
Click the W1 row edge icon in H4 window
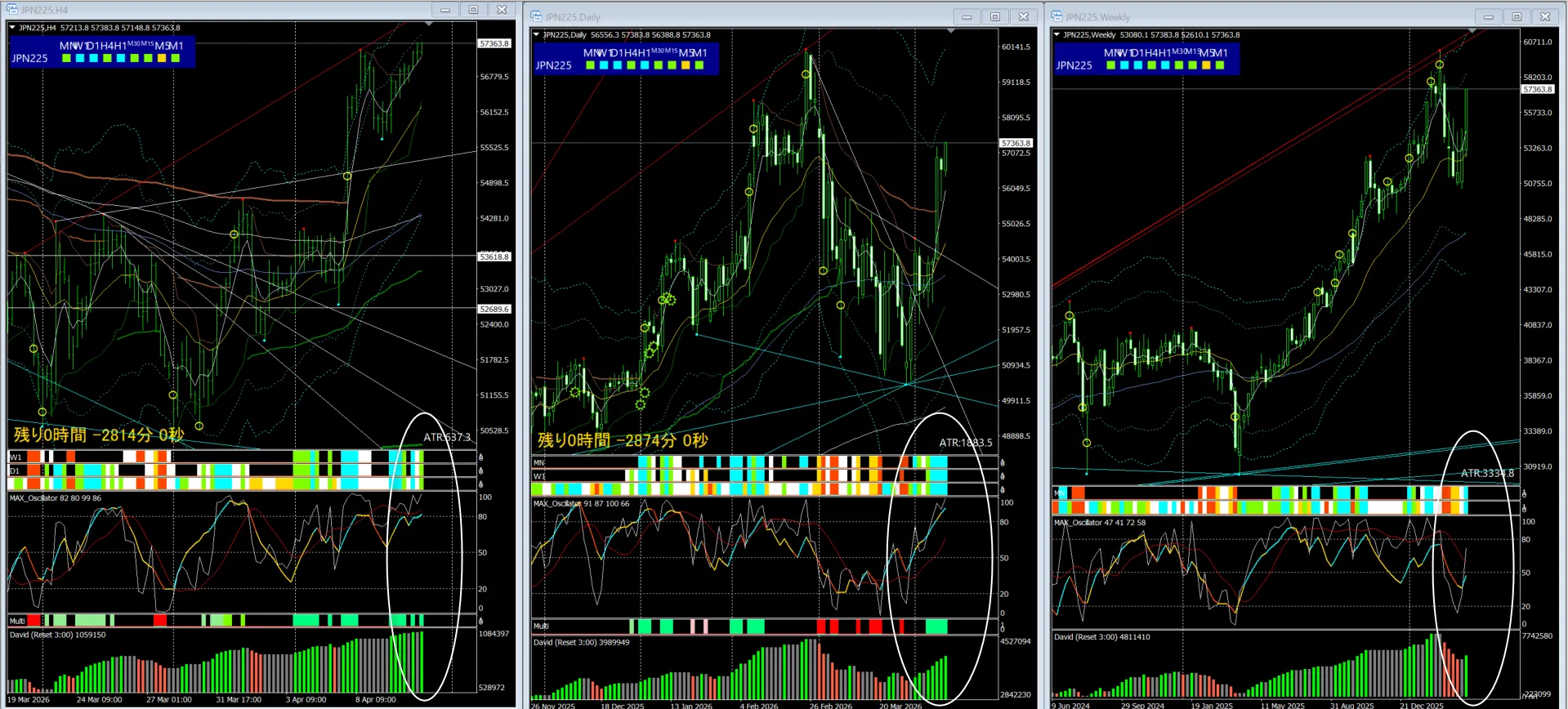[x=480, y=457]
